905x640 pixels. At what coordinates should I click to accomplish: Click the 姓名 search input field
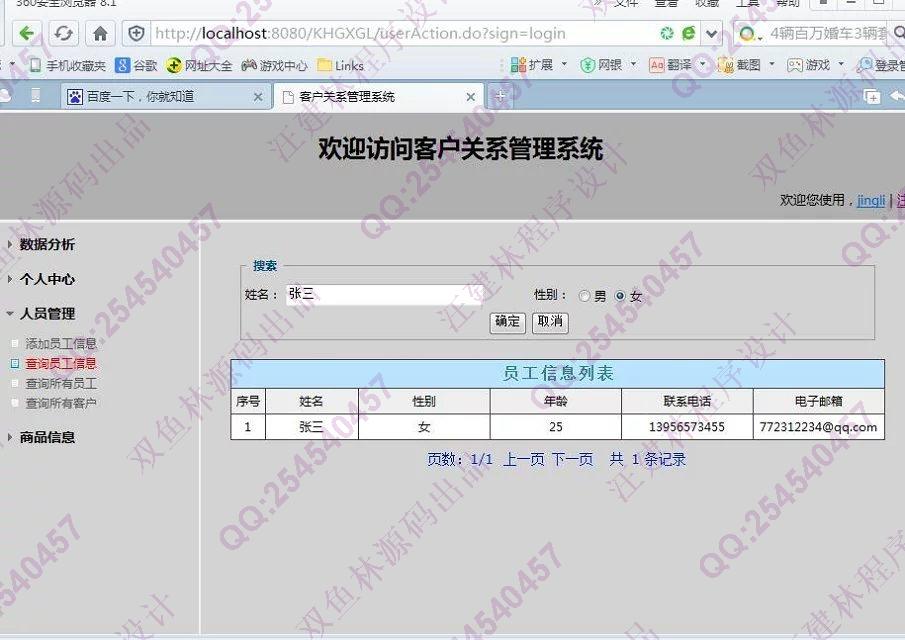[384, 294]
